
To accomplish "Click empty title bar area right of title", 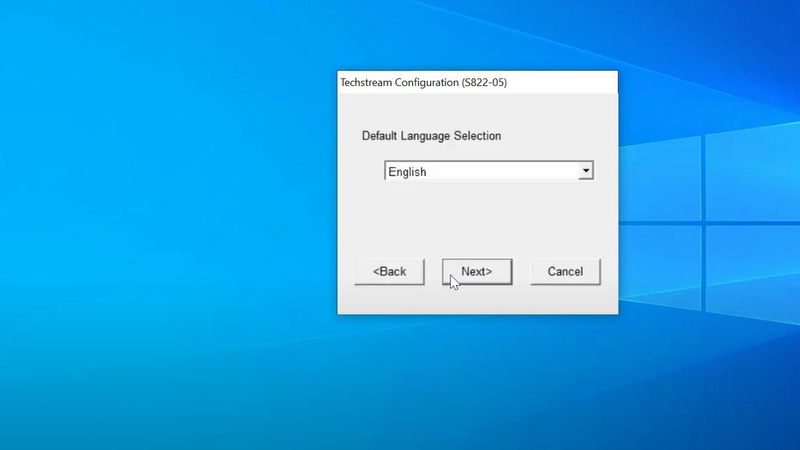I will click(x=565, y=83).
